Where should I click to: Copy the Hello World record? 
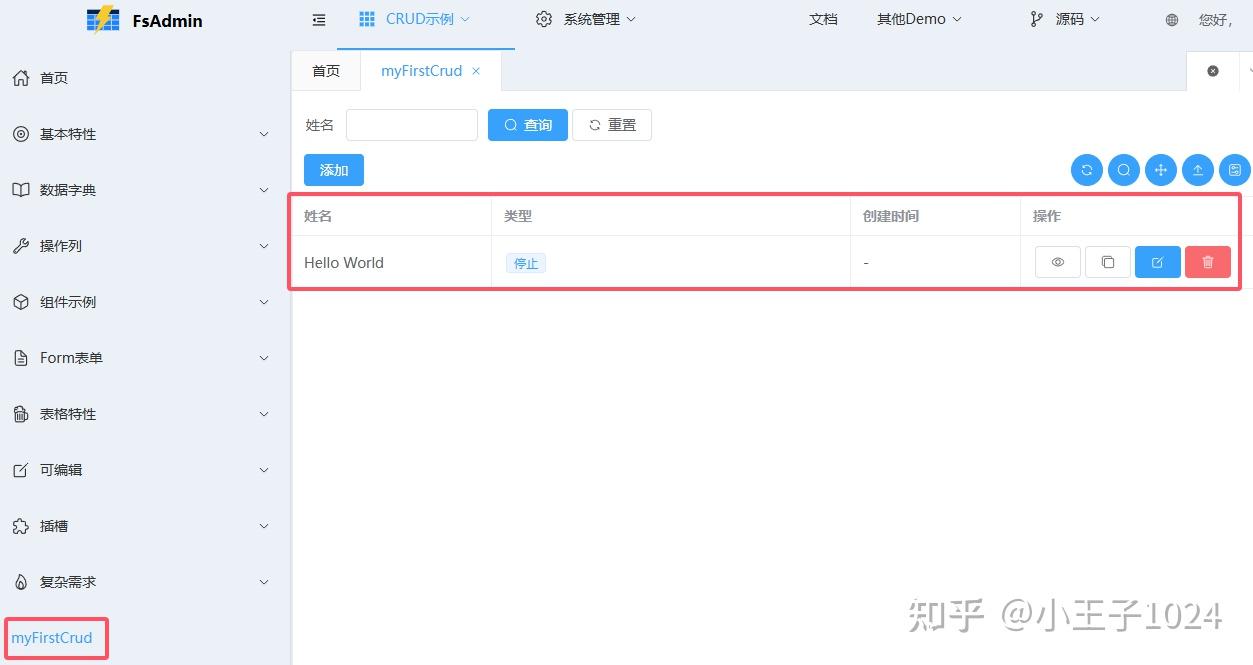[x=1107, y=261]
